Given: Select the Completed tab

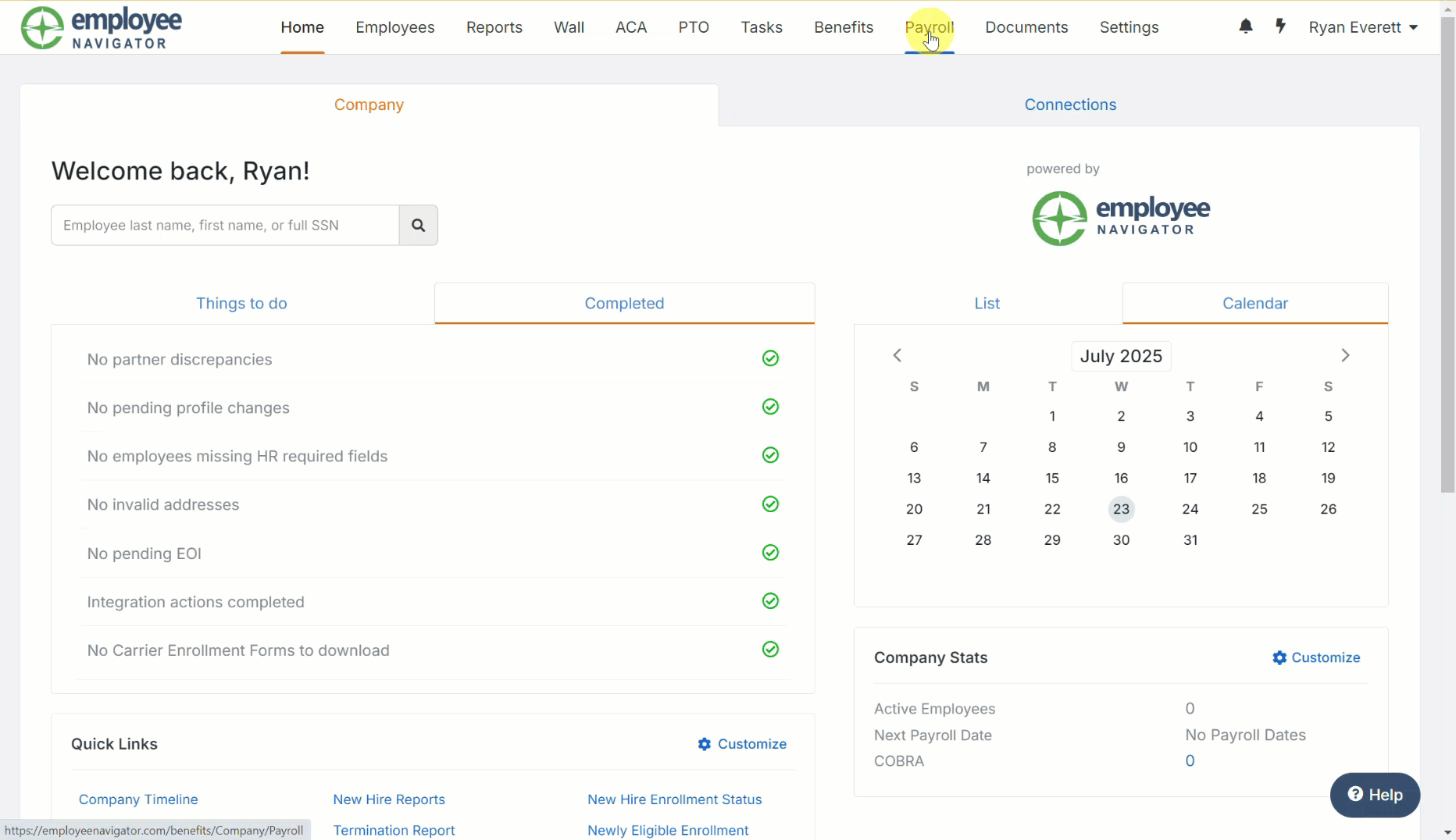Looking at the screenshot, I should click(x=624, y=303).
